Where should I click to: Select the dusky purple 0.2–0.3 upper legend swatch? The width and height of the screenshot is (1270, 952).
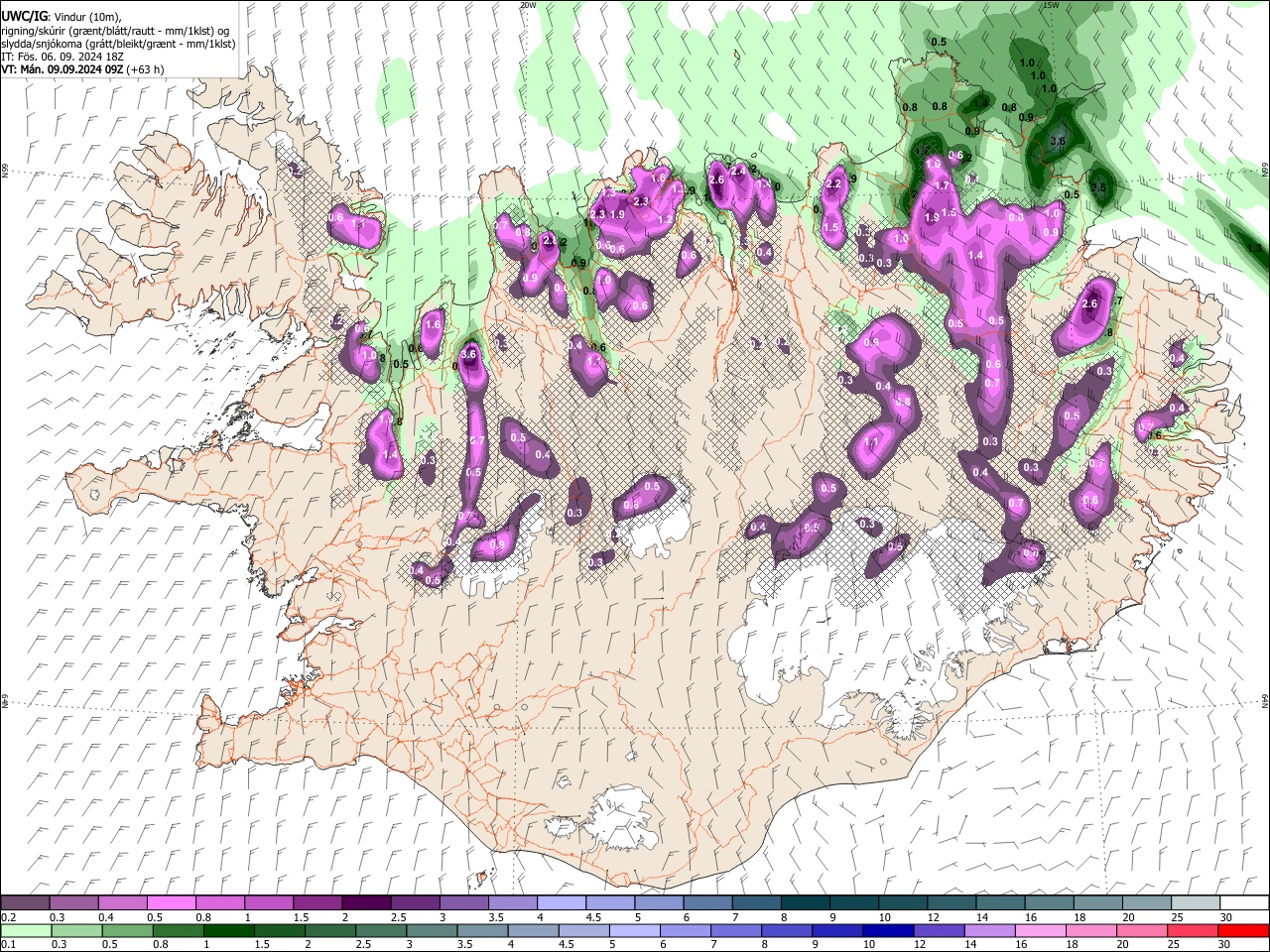click(26, 902)
